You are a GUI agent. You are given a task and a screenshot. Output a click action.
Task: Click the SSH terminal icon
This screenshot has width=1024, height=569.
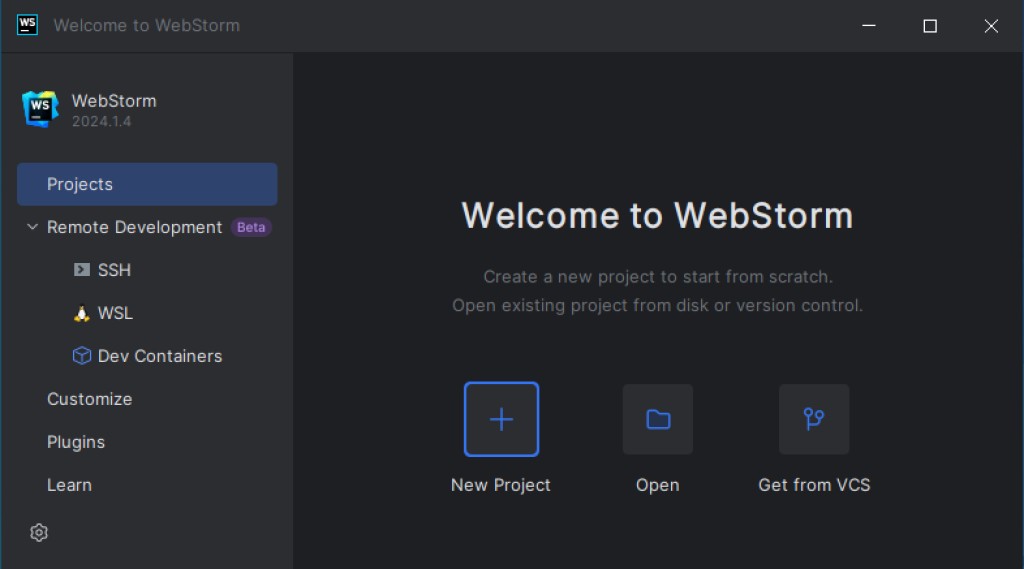[82, 270]
